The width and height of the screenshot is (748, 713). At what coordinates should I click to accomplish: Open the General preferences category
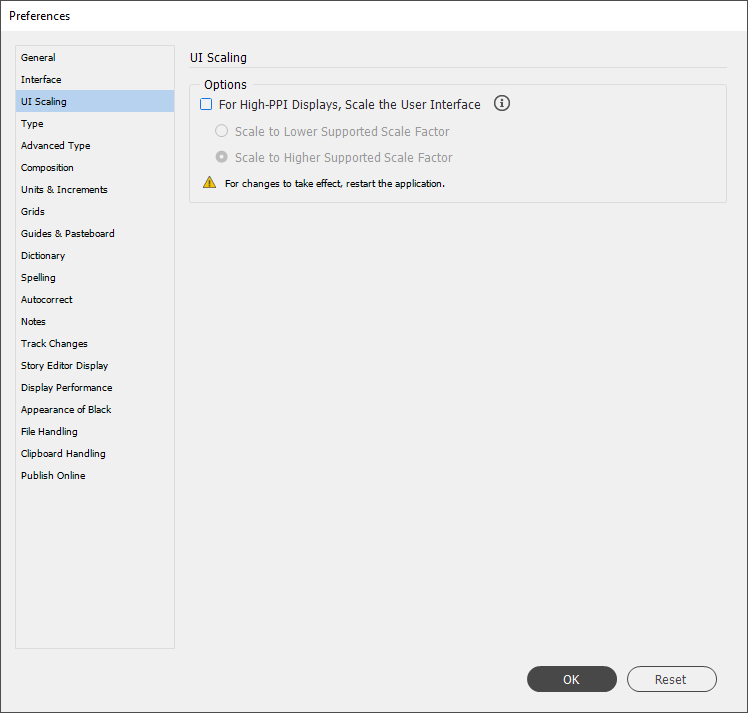click(x=95, y=57)
